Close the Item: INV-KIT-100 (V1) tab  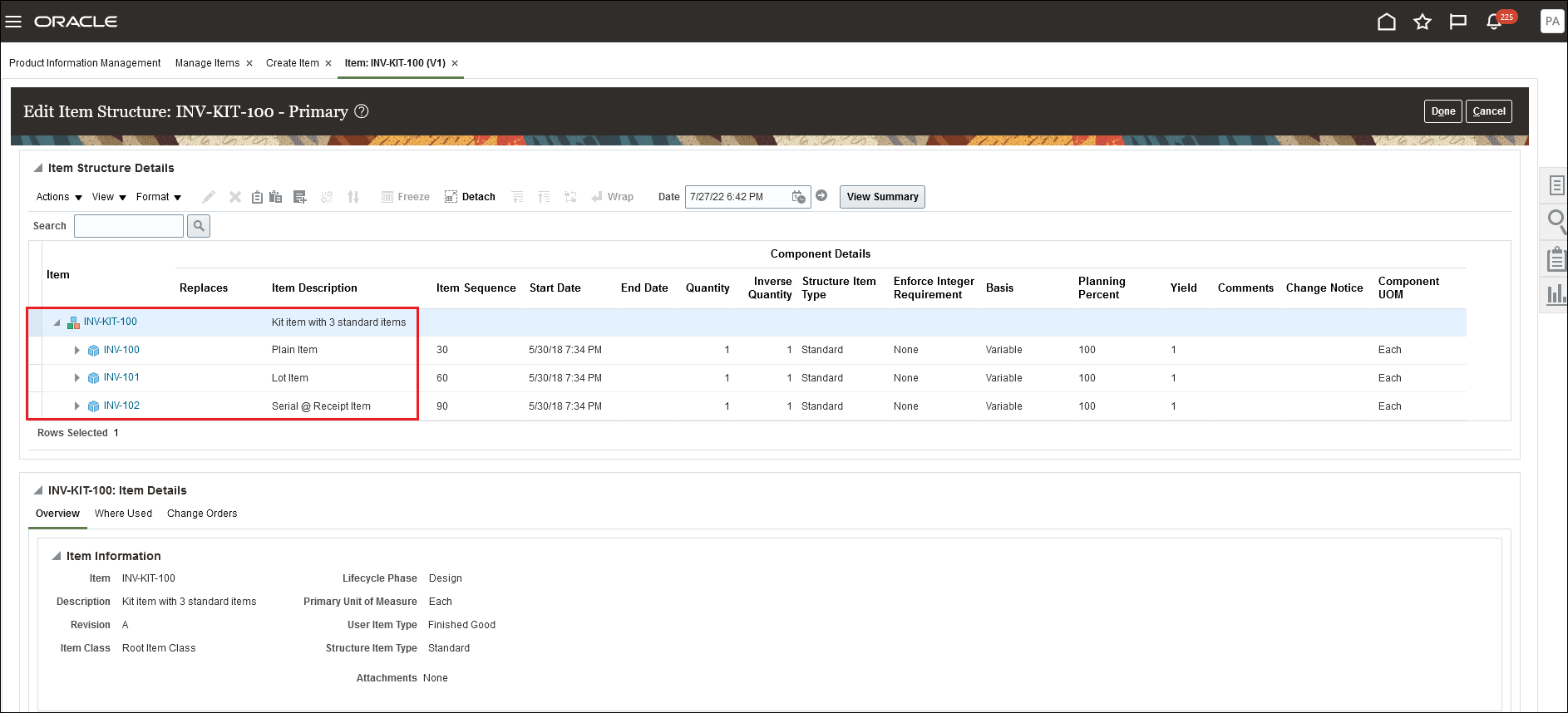(455, 63)
